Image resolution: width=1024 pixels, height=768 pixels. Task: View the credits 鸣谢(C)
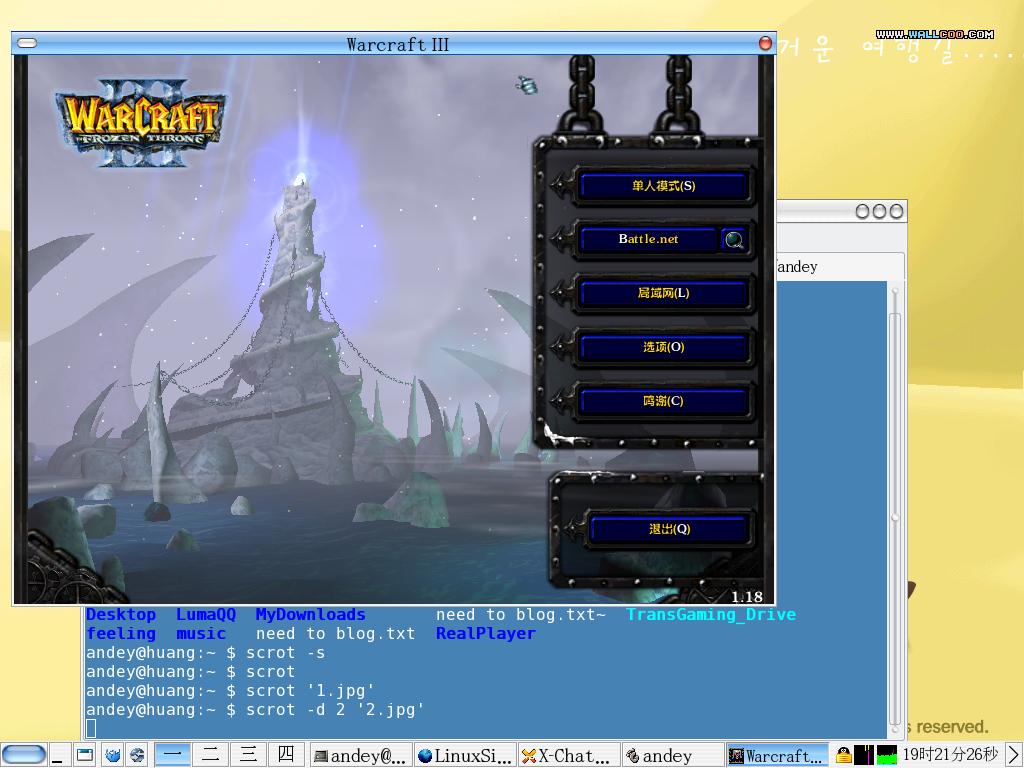click(x=663, y=401)
